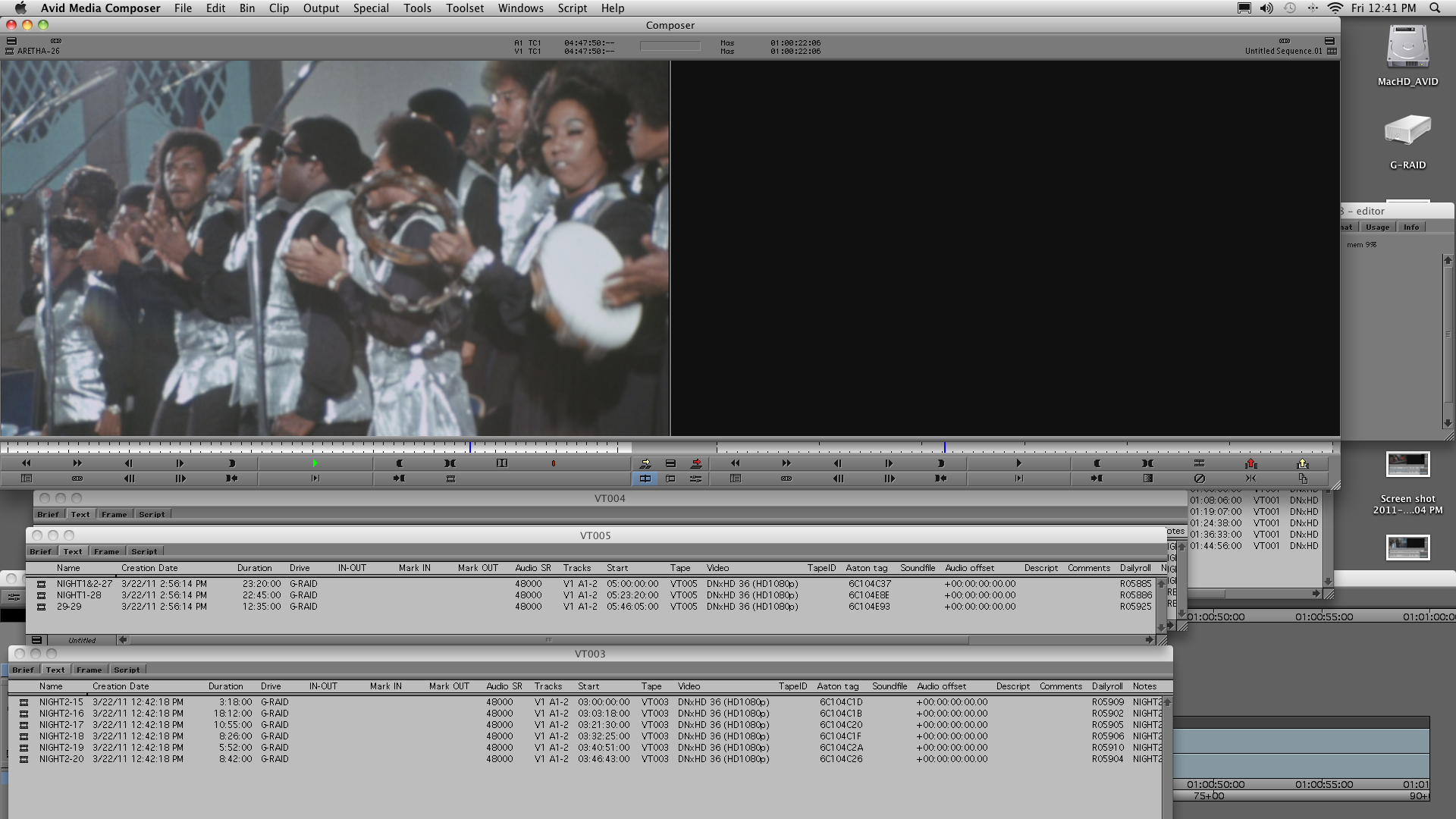Click the red Overwrite arrow button
The image size is (1456, 819).
(696, 463)
